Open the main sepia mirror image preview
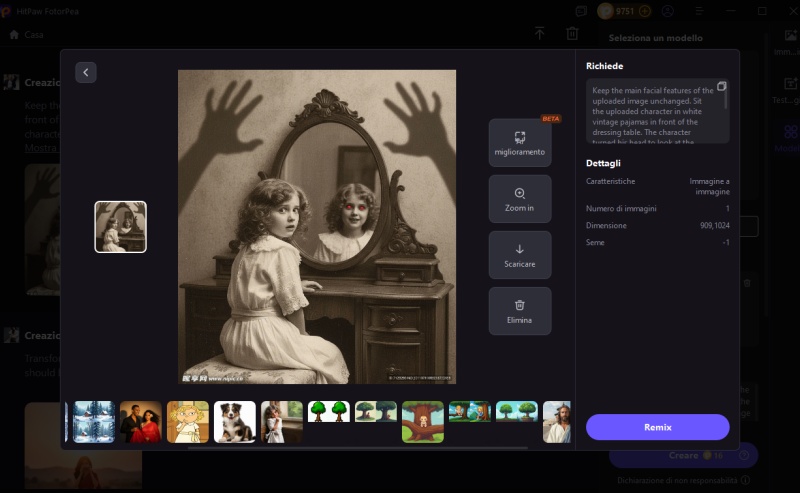The width and height of the screenshot is (800, 493). coord(317,227)
